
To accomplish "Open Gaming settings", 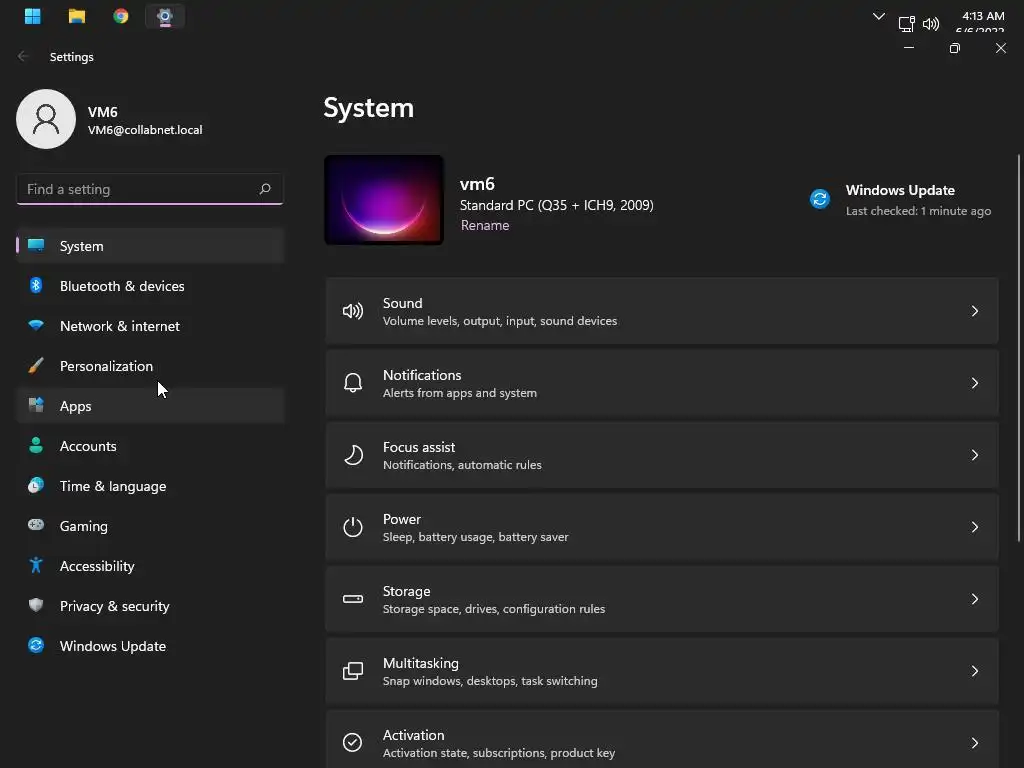I will click(x=150, y=526).
